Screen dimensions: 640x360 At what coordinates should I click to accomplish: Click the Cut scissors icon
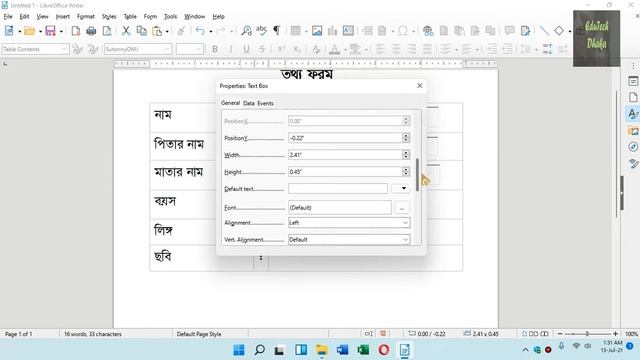[x=126, y=31]
